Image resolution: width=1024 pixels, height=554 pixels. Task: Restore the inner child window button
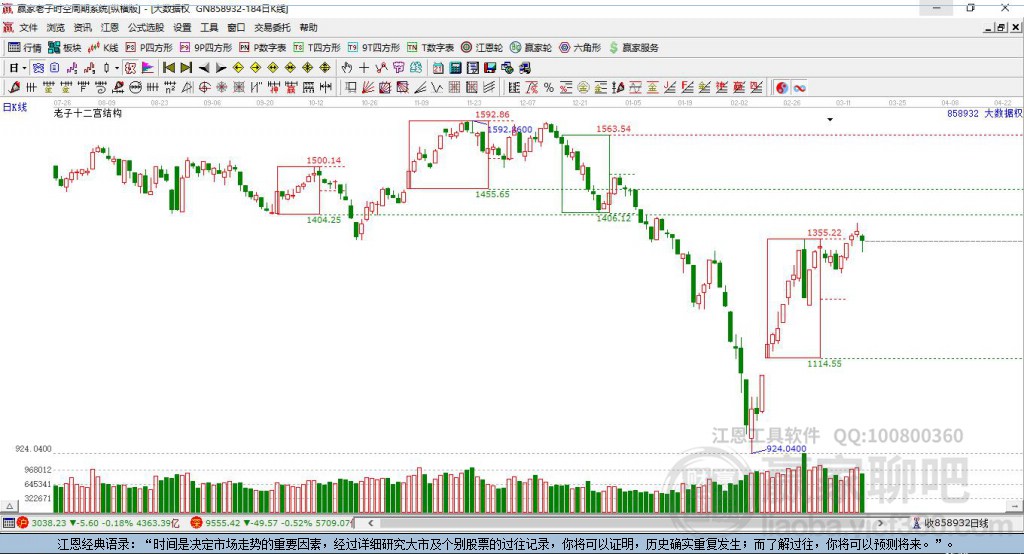pos(1001,27)
